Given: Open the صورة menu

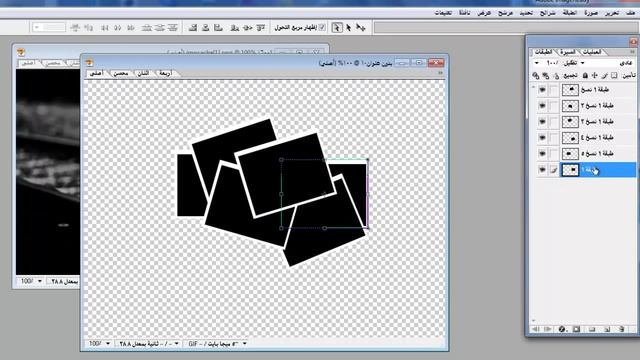Looking at the screenshot, I should click(x=591, y=13).
